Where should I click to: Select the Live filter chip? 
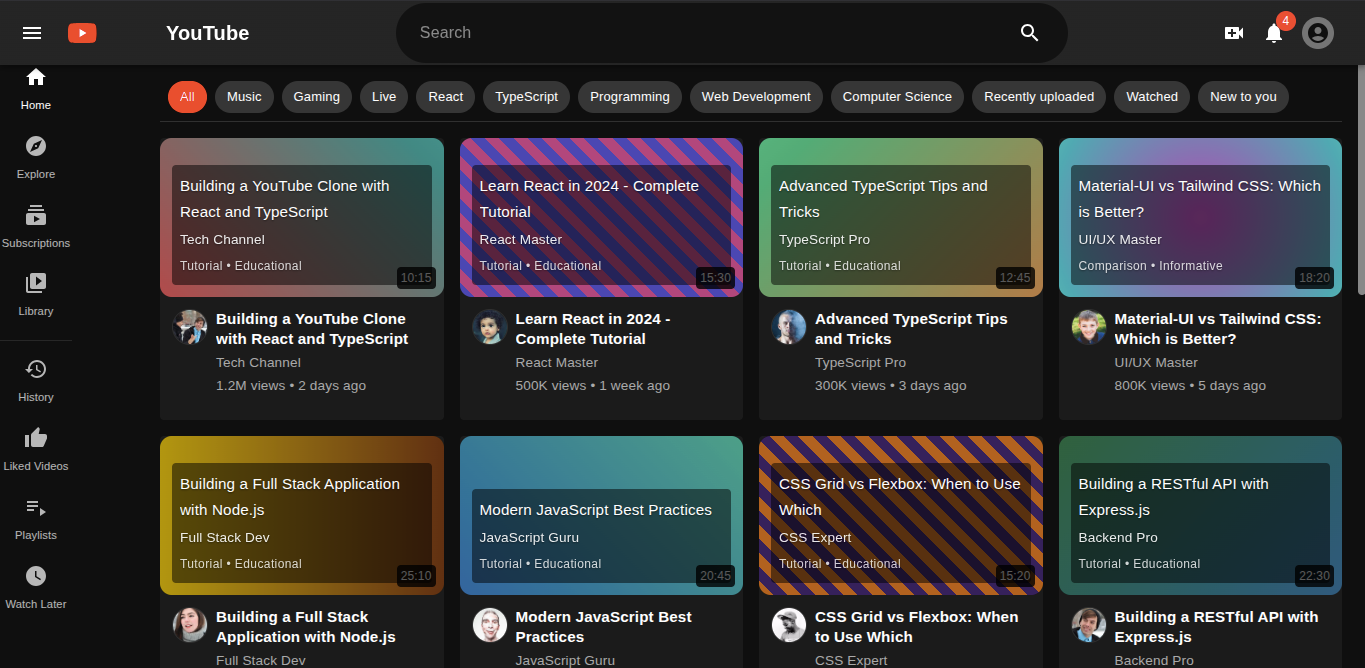[x=384, y=97]
